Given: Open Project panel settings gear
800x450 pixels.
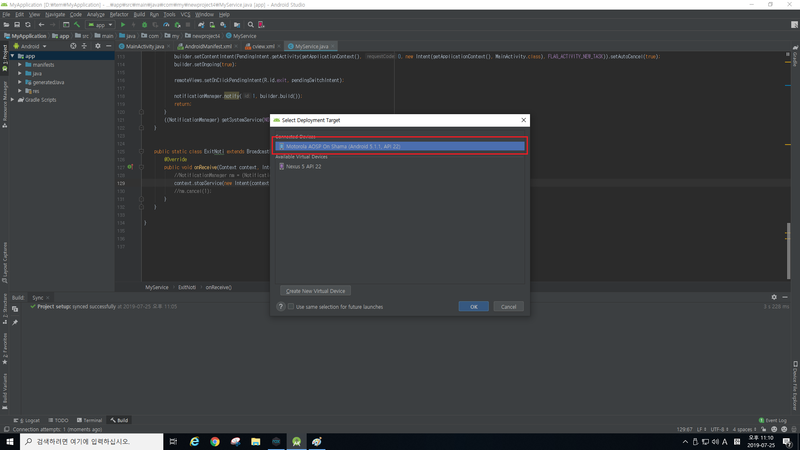Looking at the screenshot, I should tap(97, 46).
